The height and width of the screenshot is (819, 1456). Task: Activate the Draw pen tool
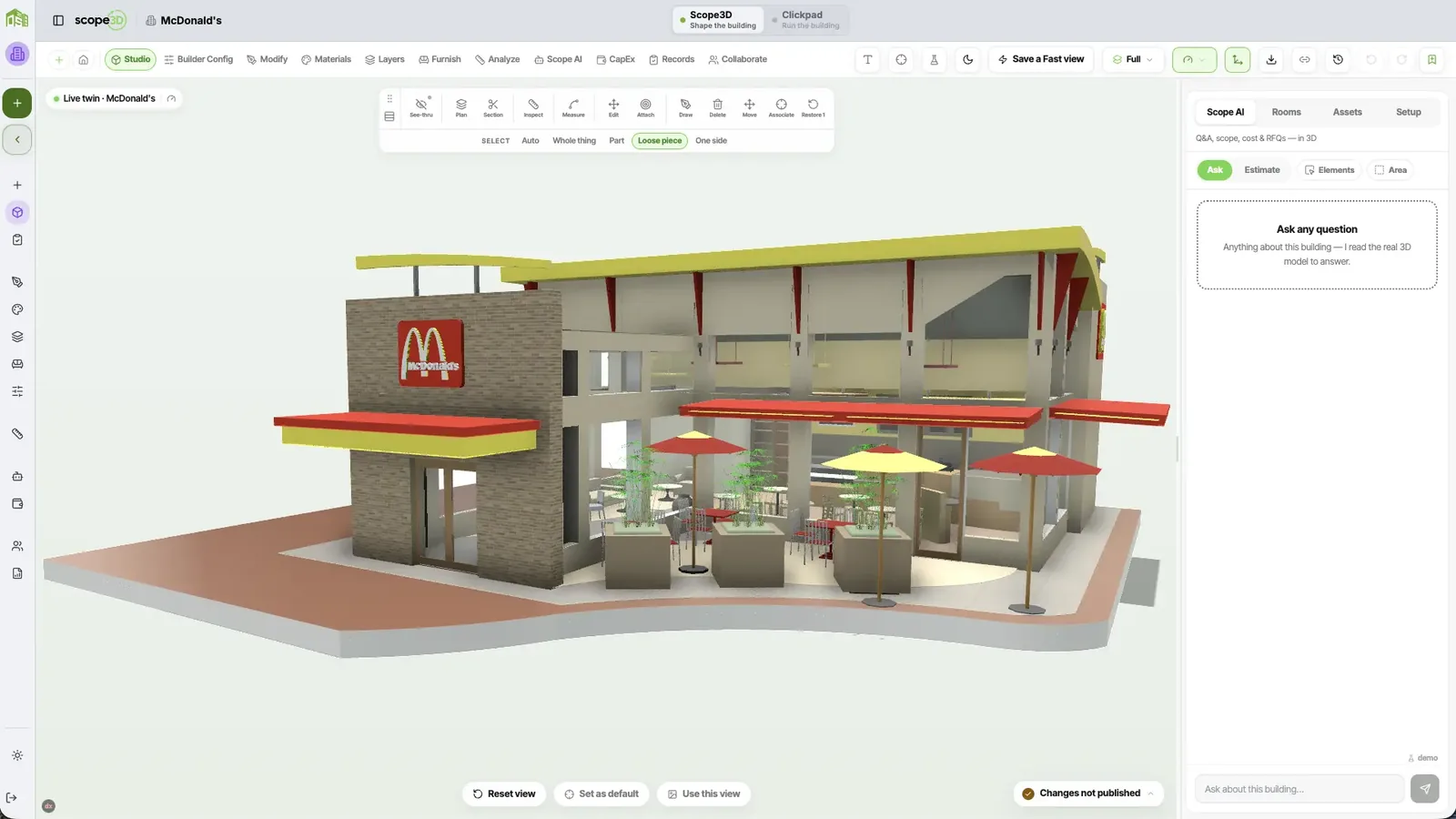[685, 107]
